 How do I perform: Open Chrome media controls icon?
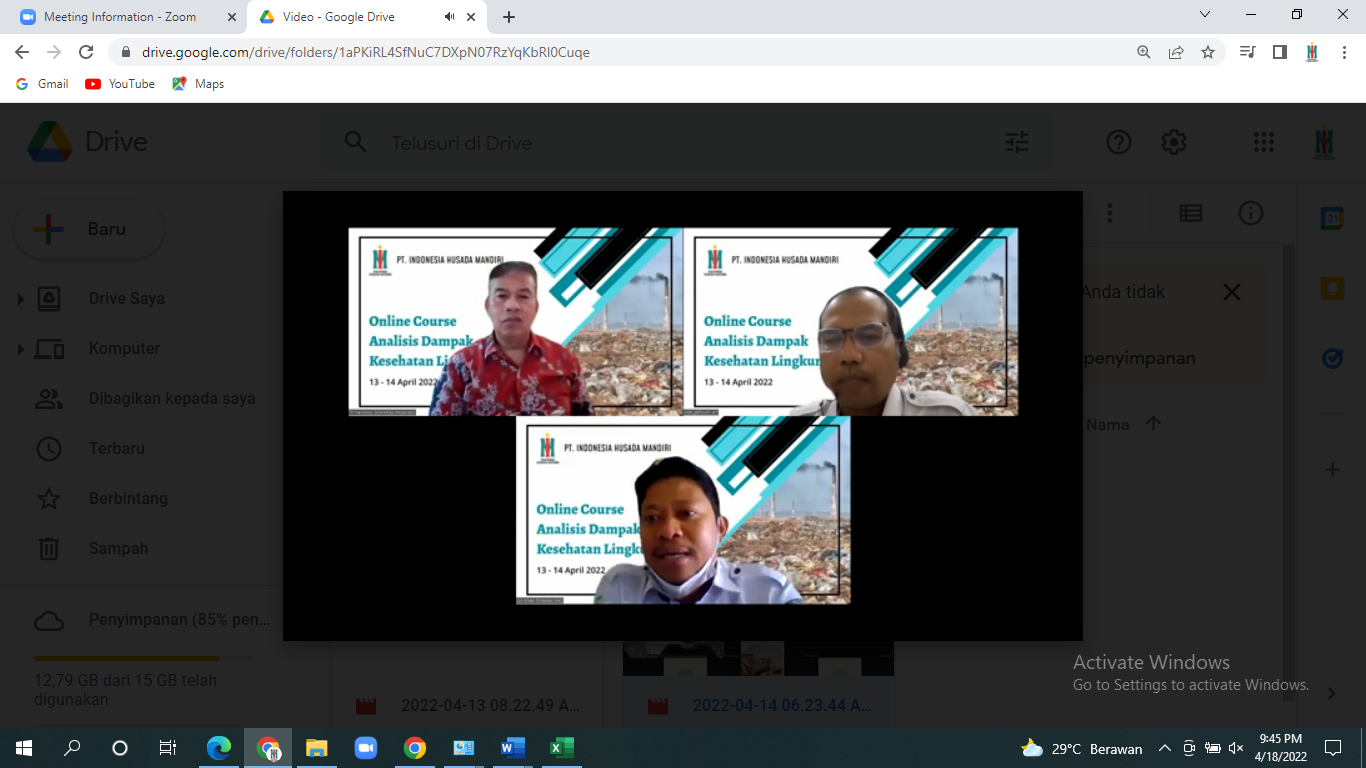click(x=1247, y=52)
